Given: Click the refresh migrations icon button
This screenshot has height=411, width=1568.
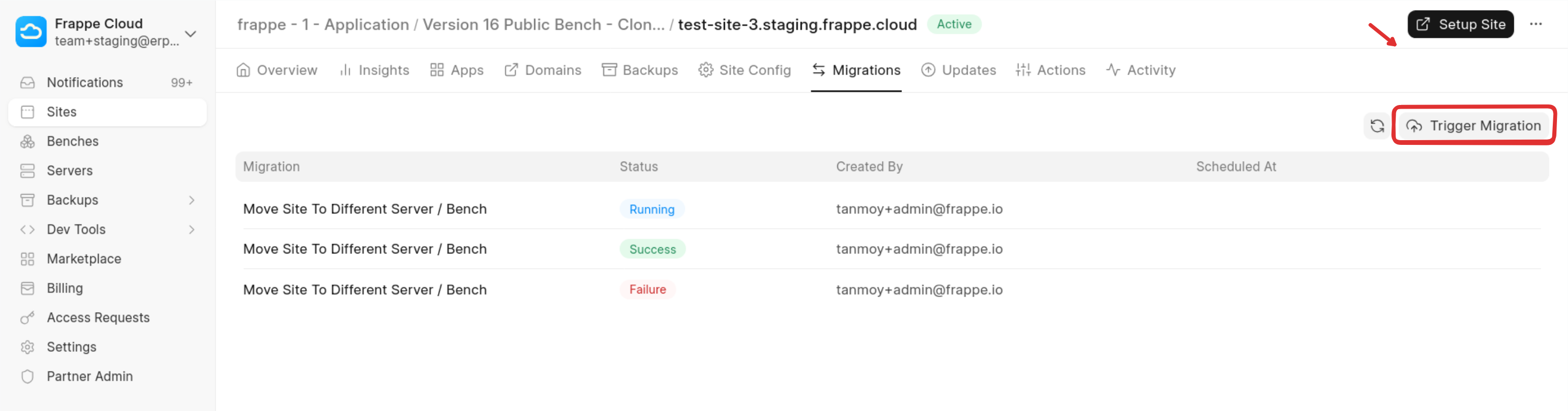Looking at the screenshot, I should (1376, 126).
